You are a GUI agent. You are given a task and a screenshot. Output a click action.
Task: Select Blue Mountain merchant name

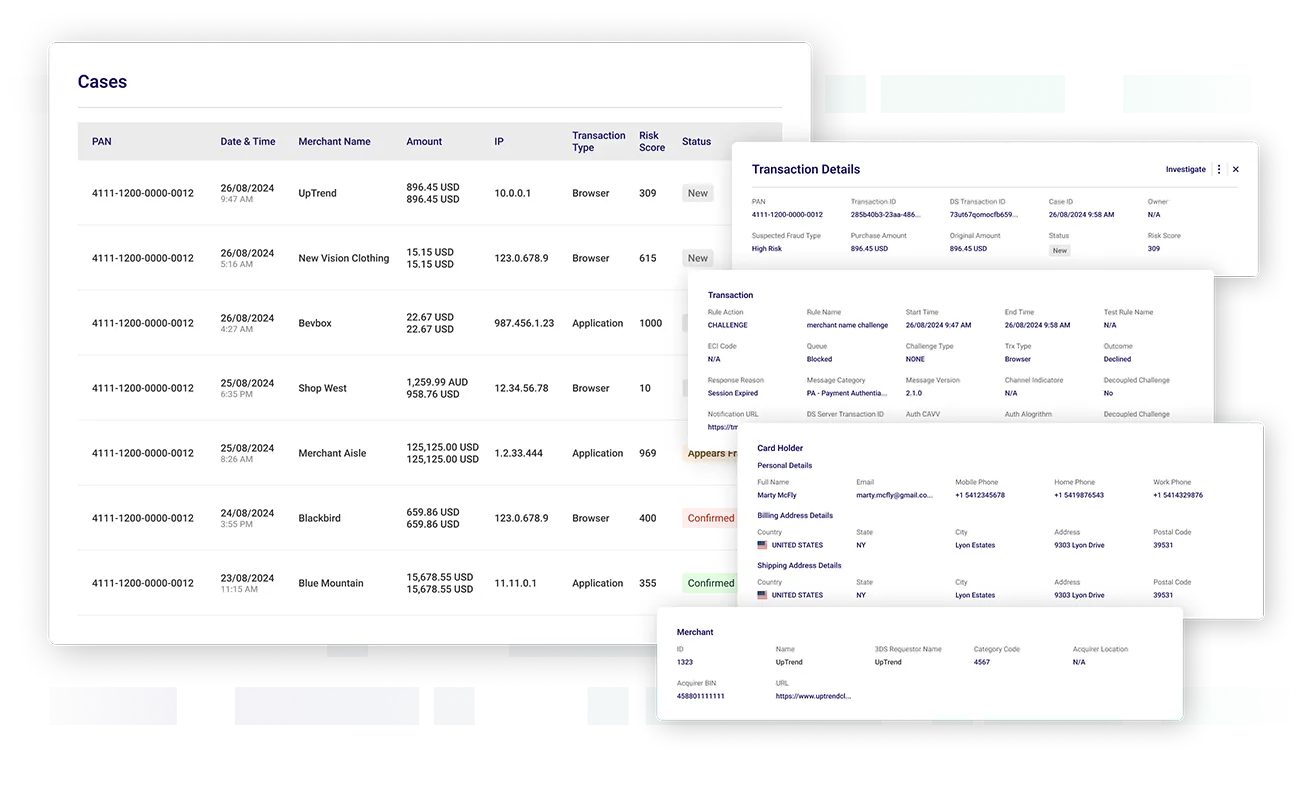(331, 583)
